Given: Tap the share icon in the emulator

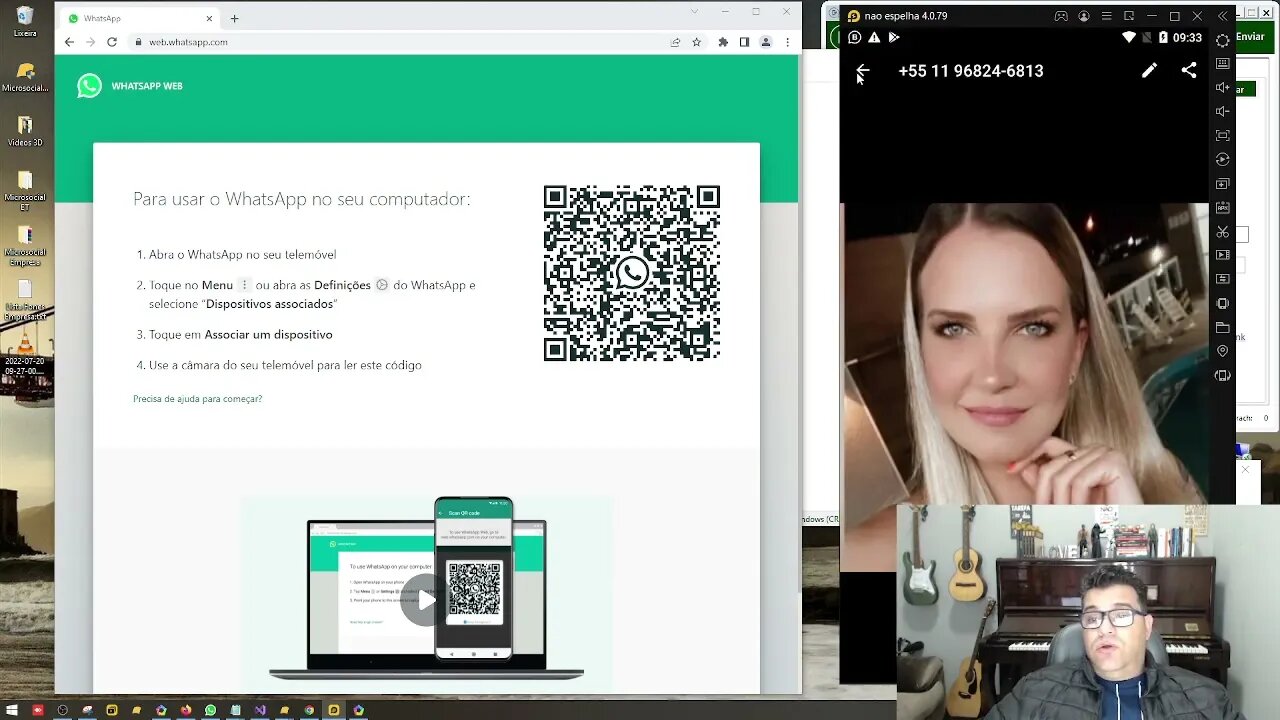Looking at the screenshot, I should [x=1188, y=71].
